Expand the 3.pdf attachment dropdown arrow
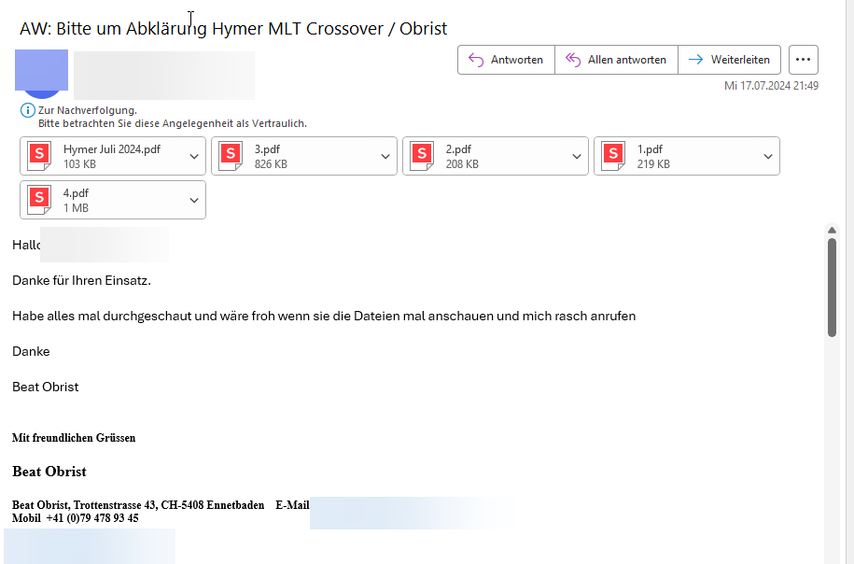 pyautogui.click(x=386, y=157)
